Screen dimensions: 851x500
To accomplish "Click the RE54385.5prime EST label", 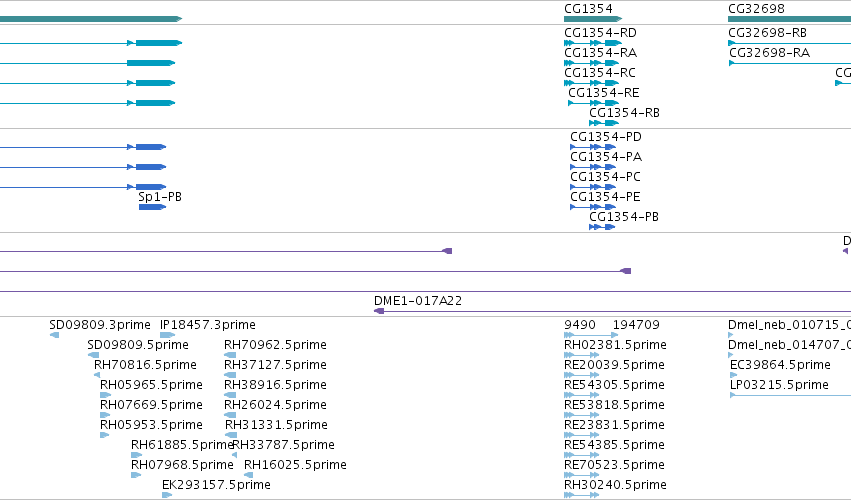I will pos(614,445).
